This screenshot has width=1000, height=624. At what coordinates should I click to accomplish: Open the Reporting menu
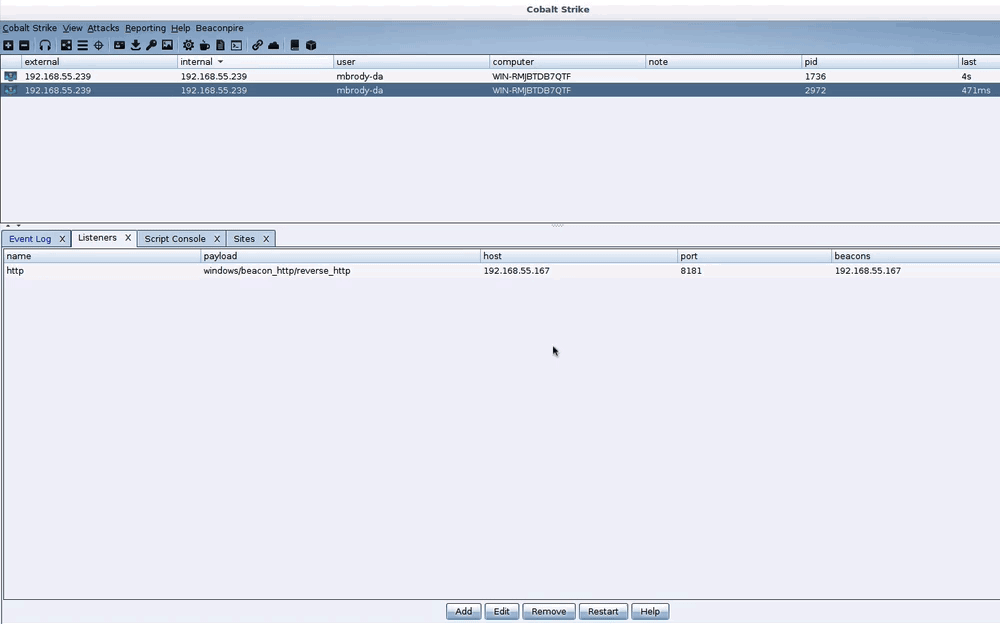tap(145, 28)
